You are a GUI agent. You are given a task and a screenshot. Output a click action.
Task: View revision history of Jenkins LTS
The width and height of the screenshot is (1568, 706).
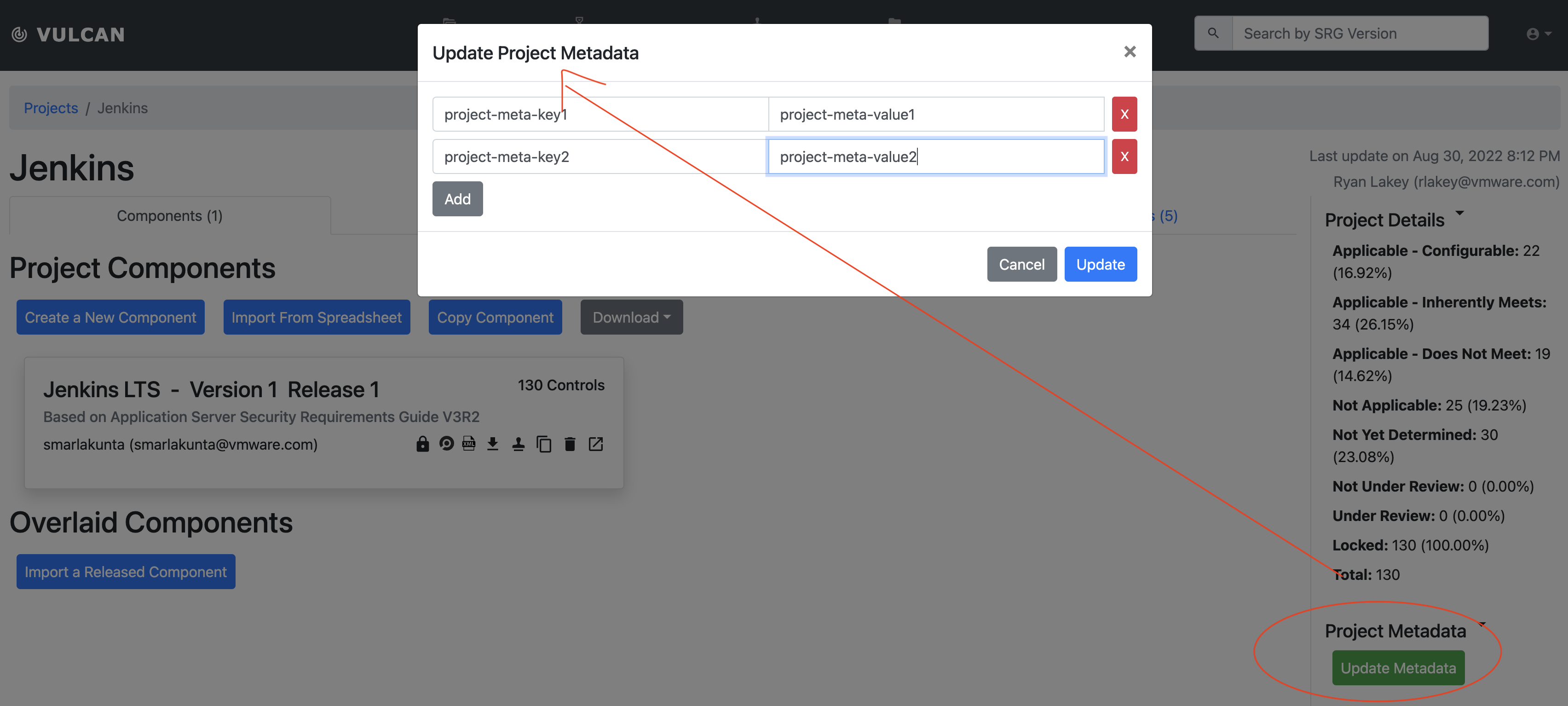pyautogui.click(x=447, y=444)
